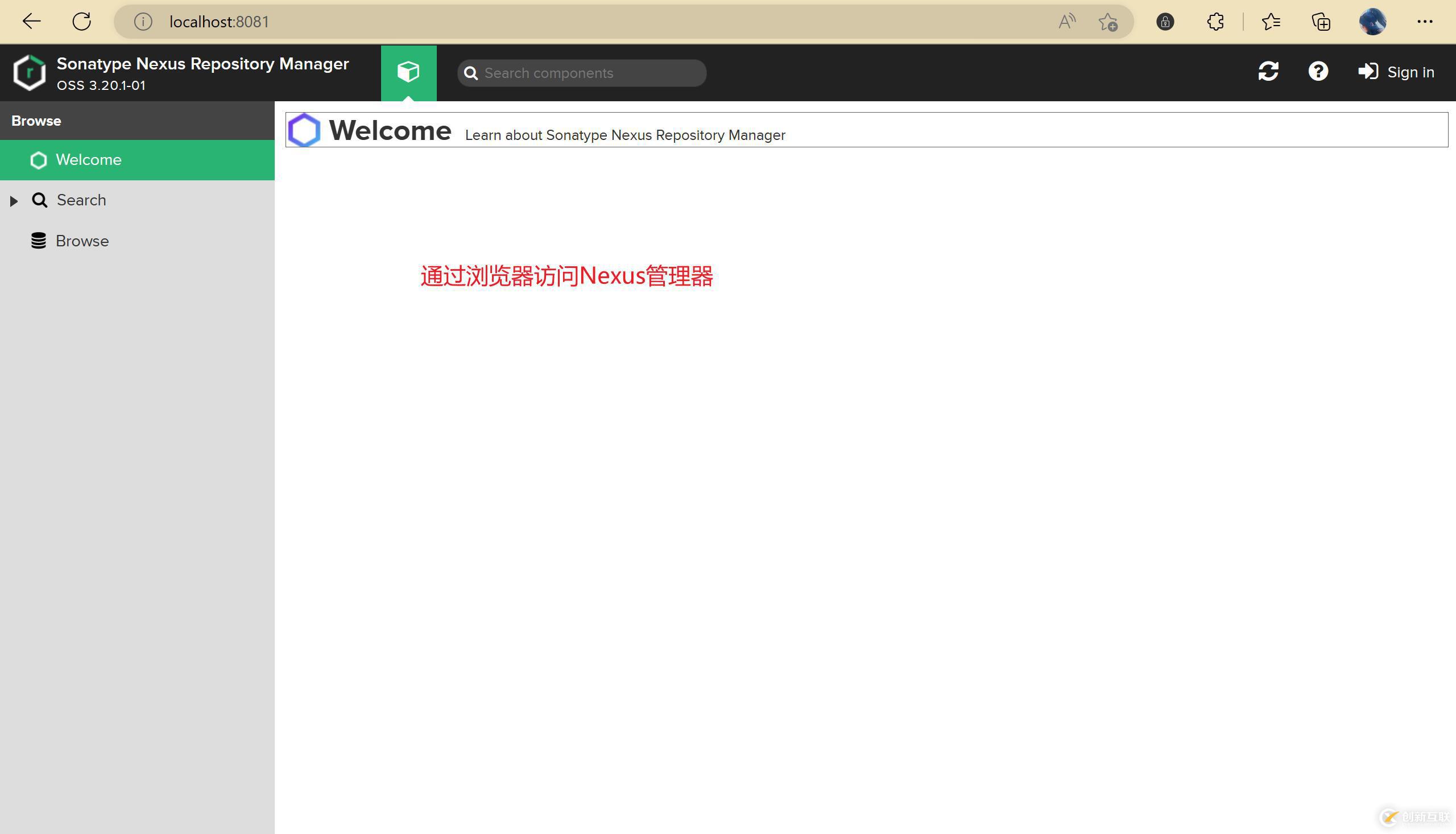Open the favorites list icon
1456x834 pixels.
1271,22
